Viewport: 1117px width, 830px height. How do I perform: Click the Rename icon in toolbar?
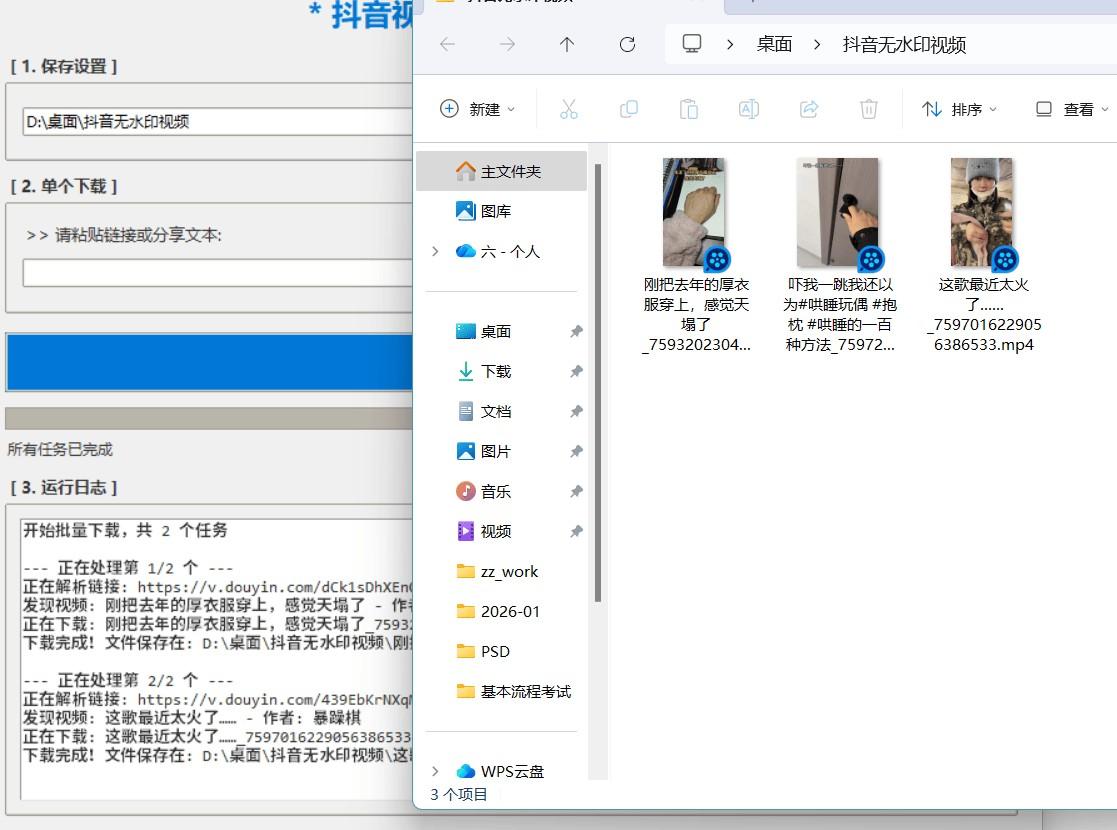(x=749, y=109)
